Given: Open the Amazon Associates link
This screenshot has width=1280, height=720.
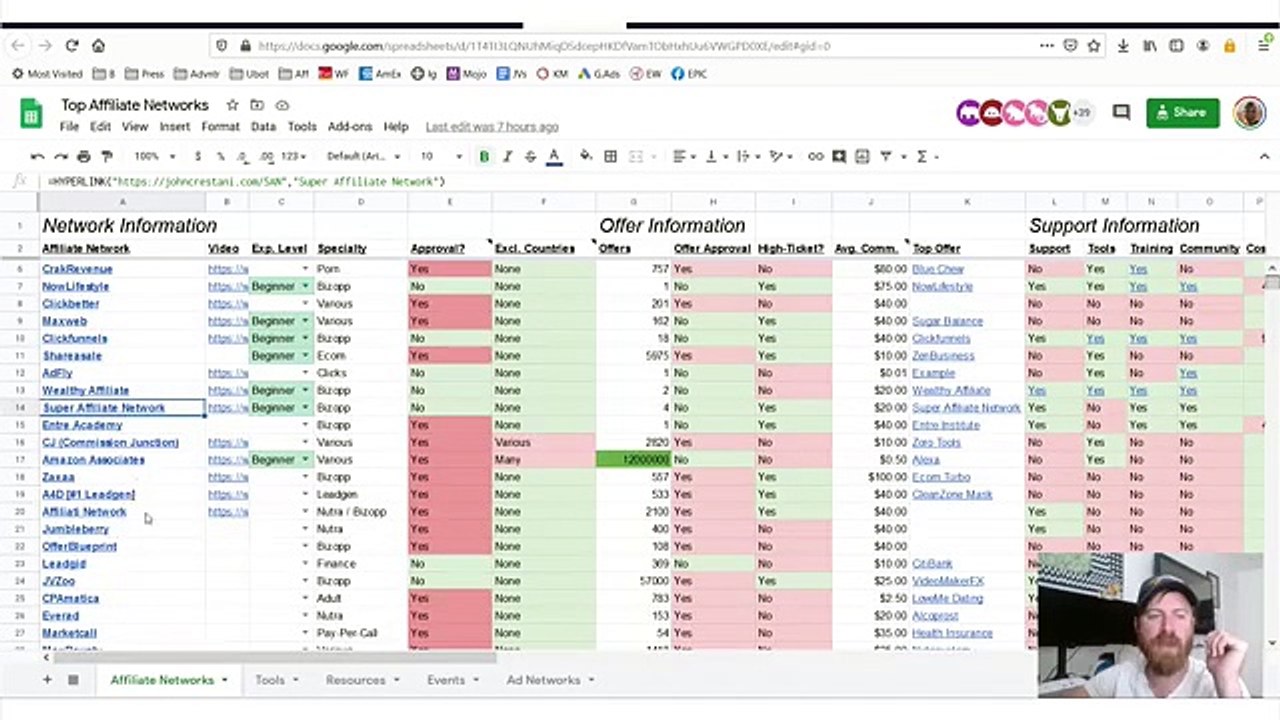Looking at the screenshot, I should coord(93,460).
